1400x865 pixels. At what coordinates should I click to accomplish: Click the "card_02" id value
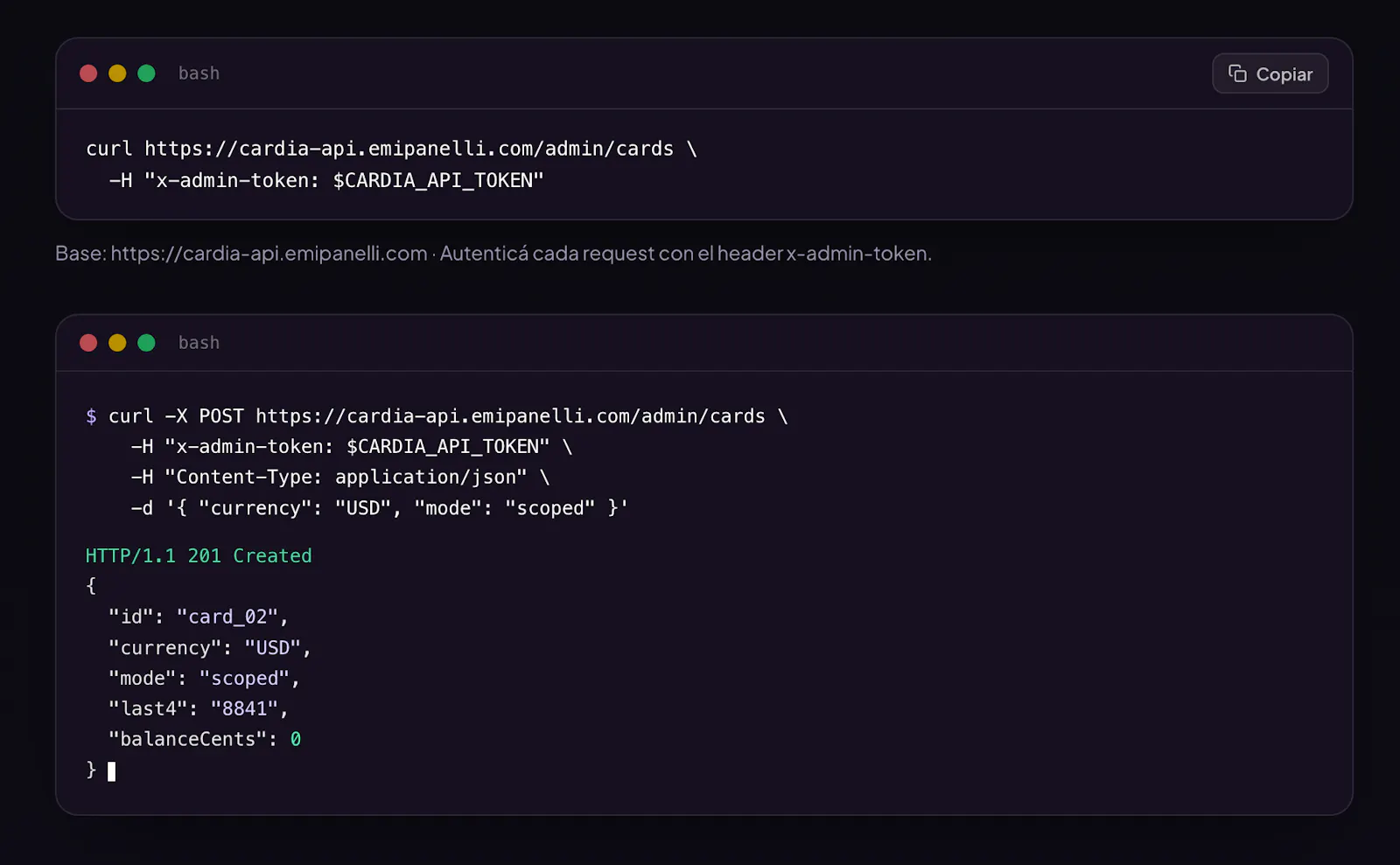click(227, 617)
